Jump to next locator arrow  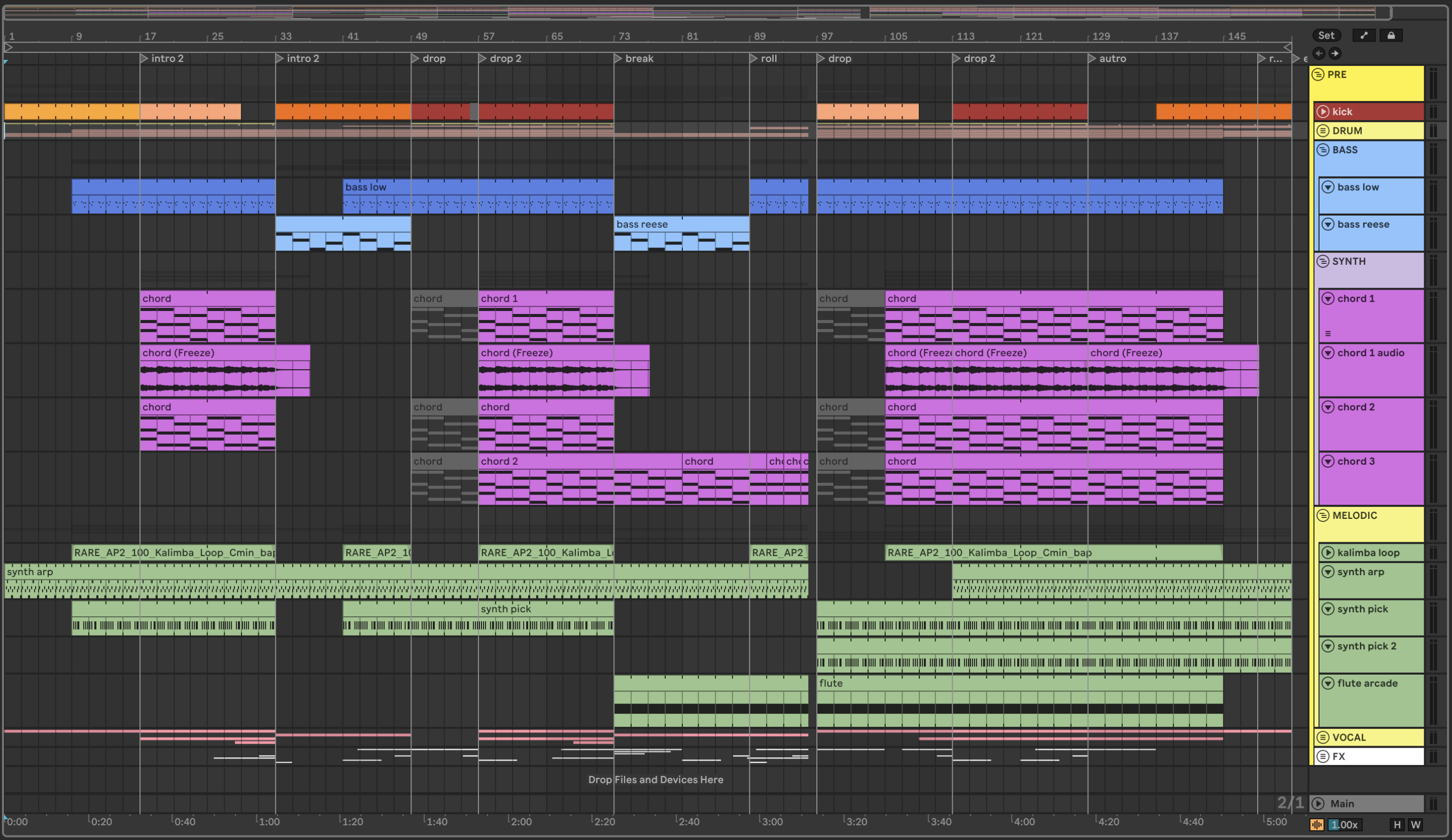(x=1334, y=54)
